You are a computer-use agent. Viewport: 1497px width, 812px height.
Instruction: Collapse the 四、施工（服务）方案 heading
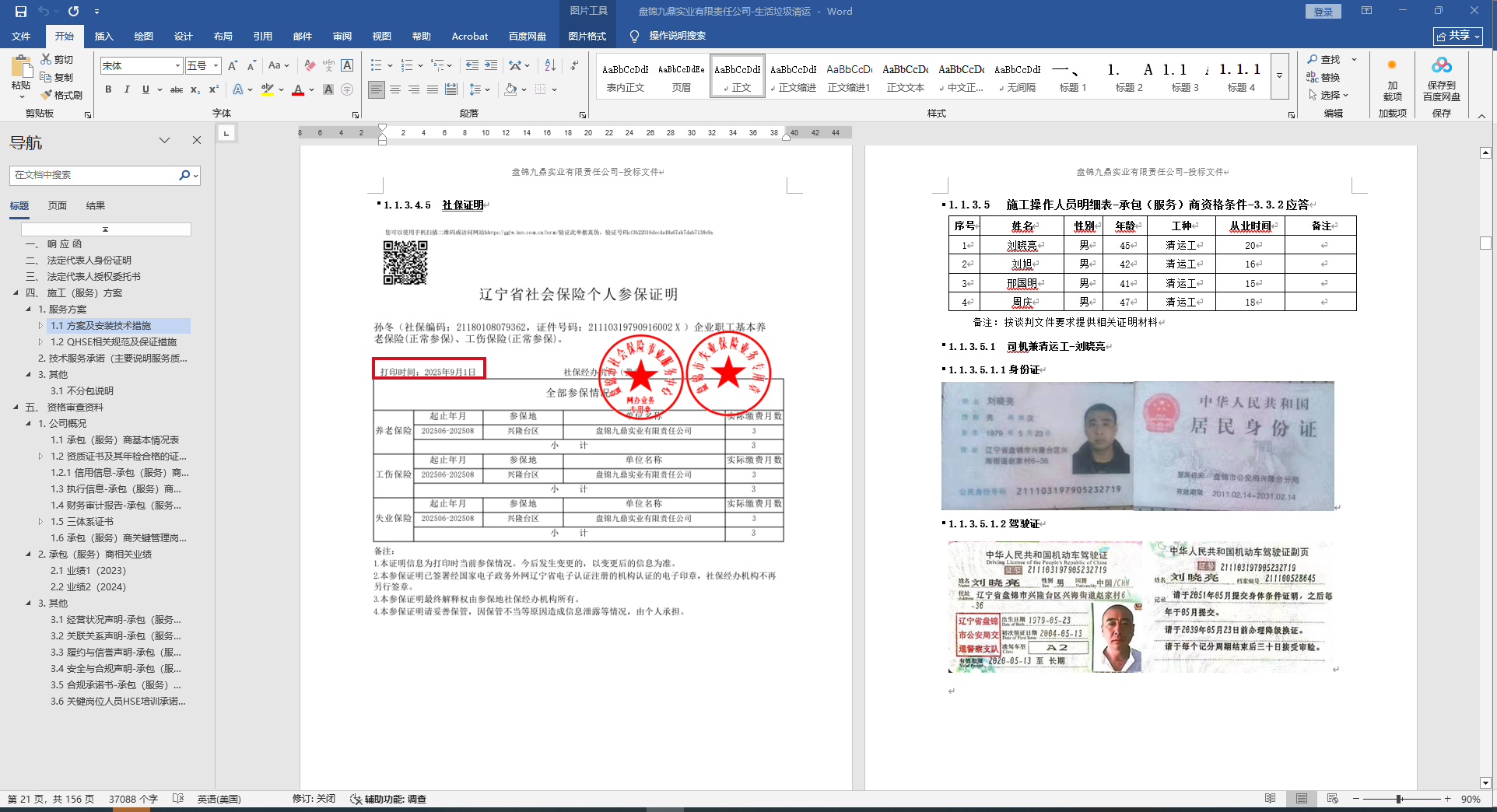point(16,293)
